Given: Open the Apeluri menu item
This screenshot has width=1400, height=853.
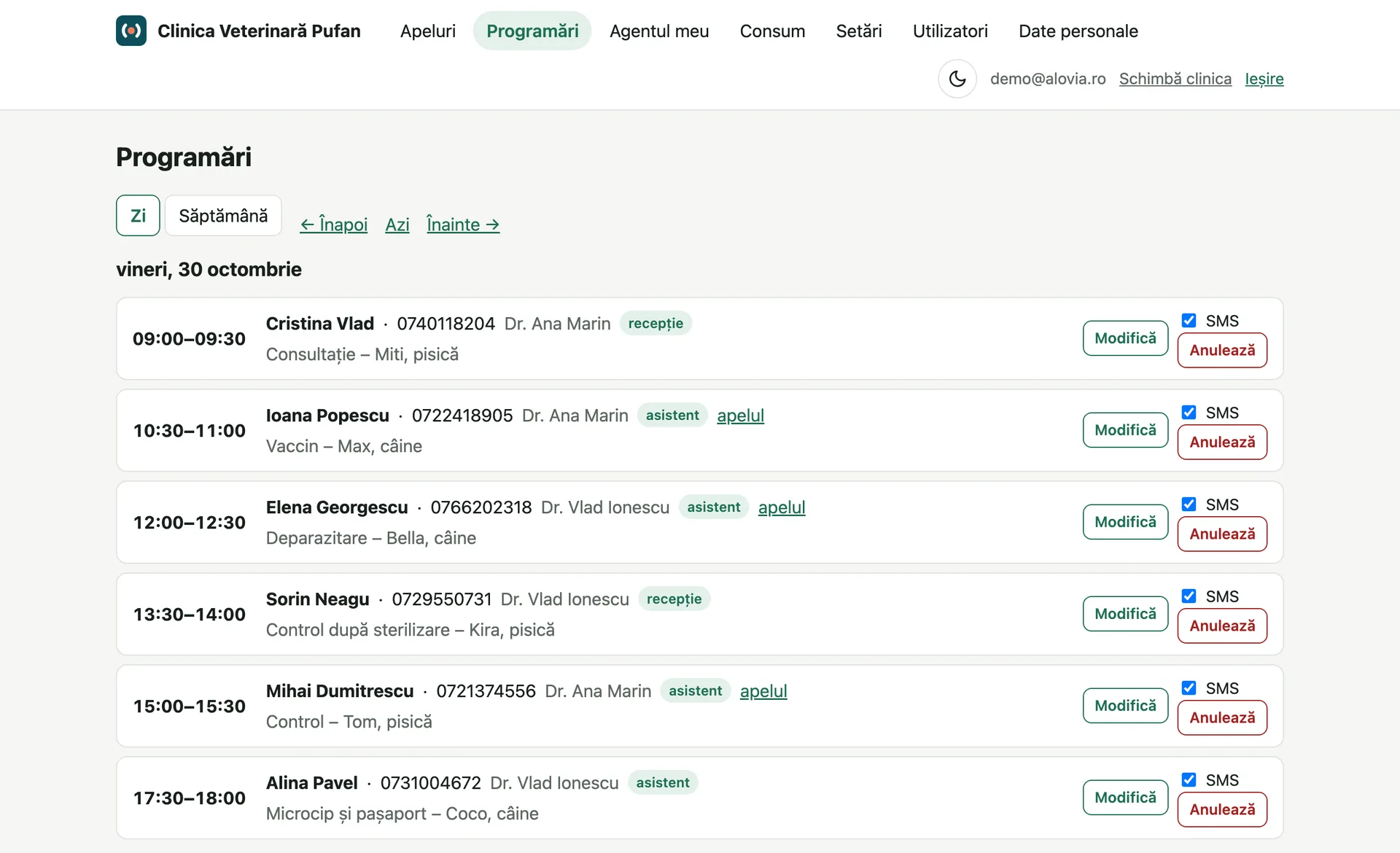Looking at the screenshot, I should click(428, 31).
